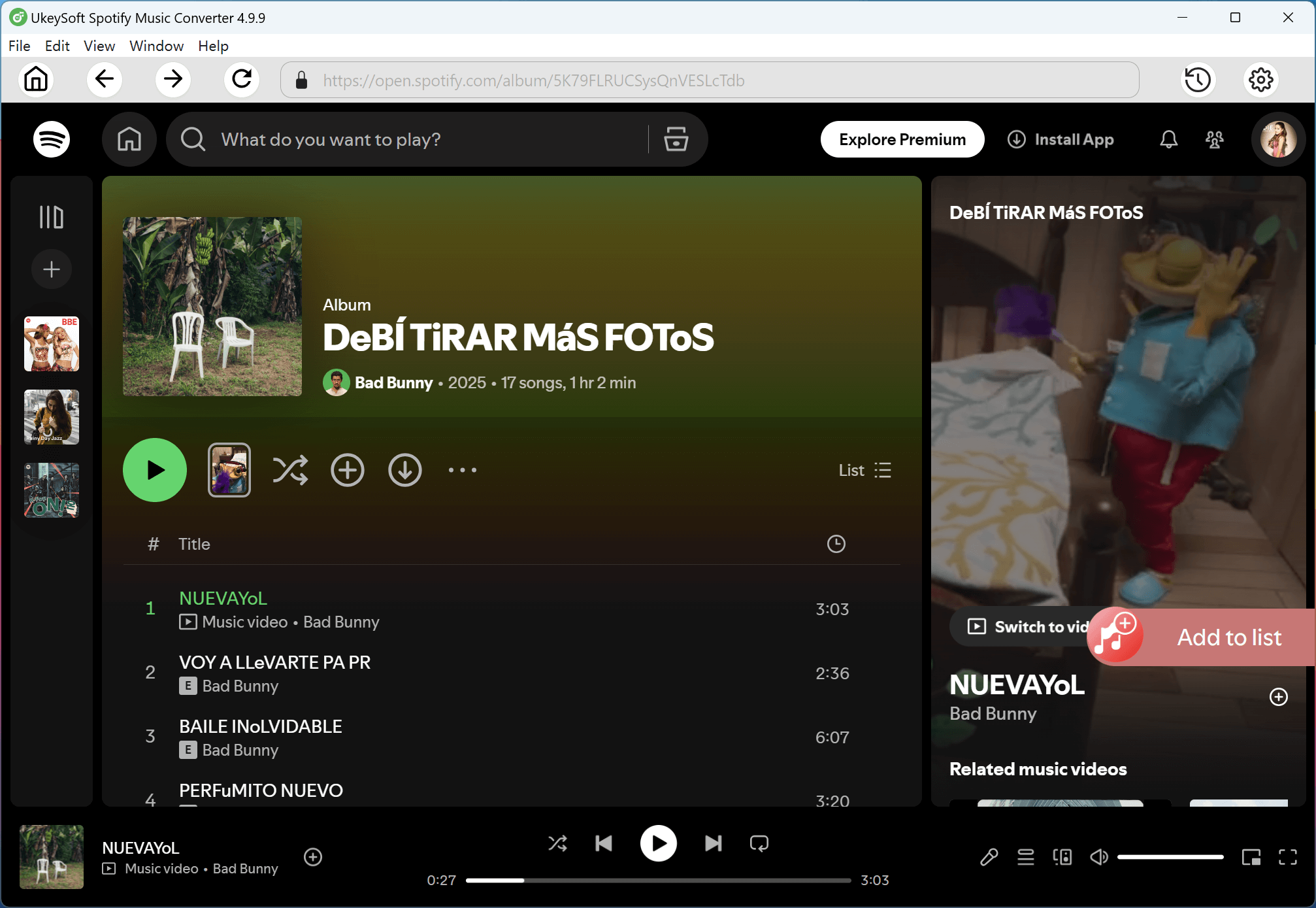Open converter settings gear icon
The height and width of the screenshot is (908, 1316).
click(x=1260, y=80)
